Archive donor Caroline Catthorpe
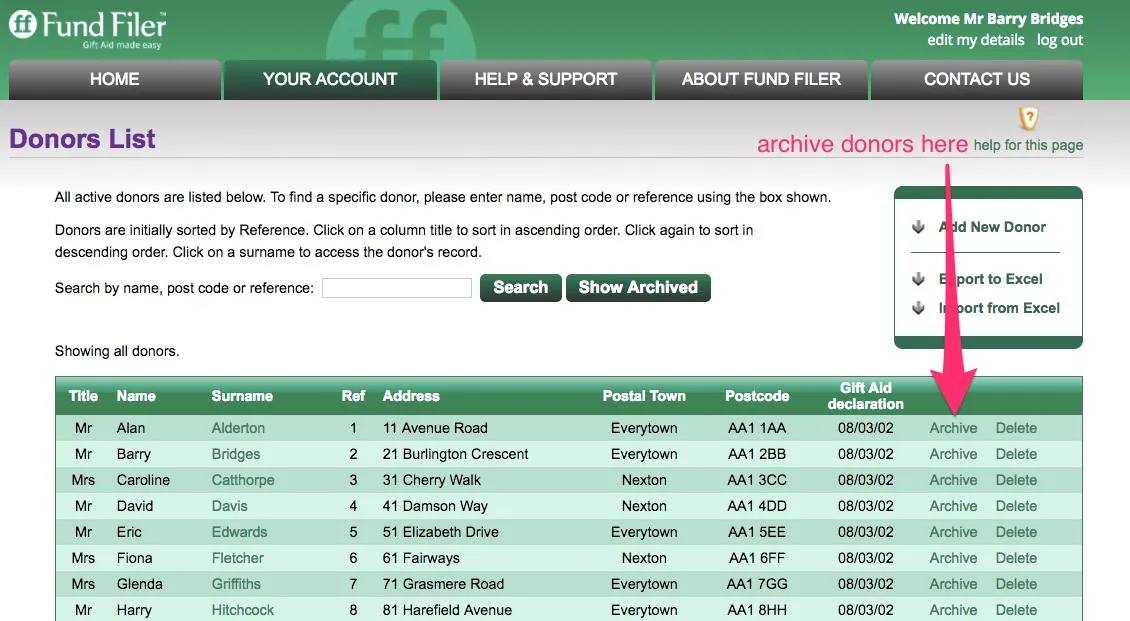This screenshot has height=621, width=1130. (953, 480)
